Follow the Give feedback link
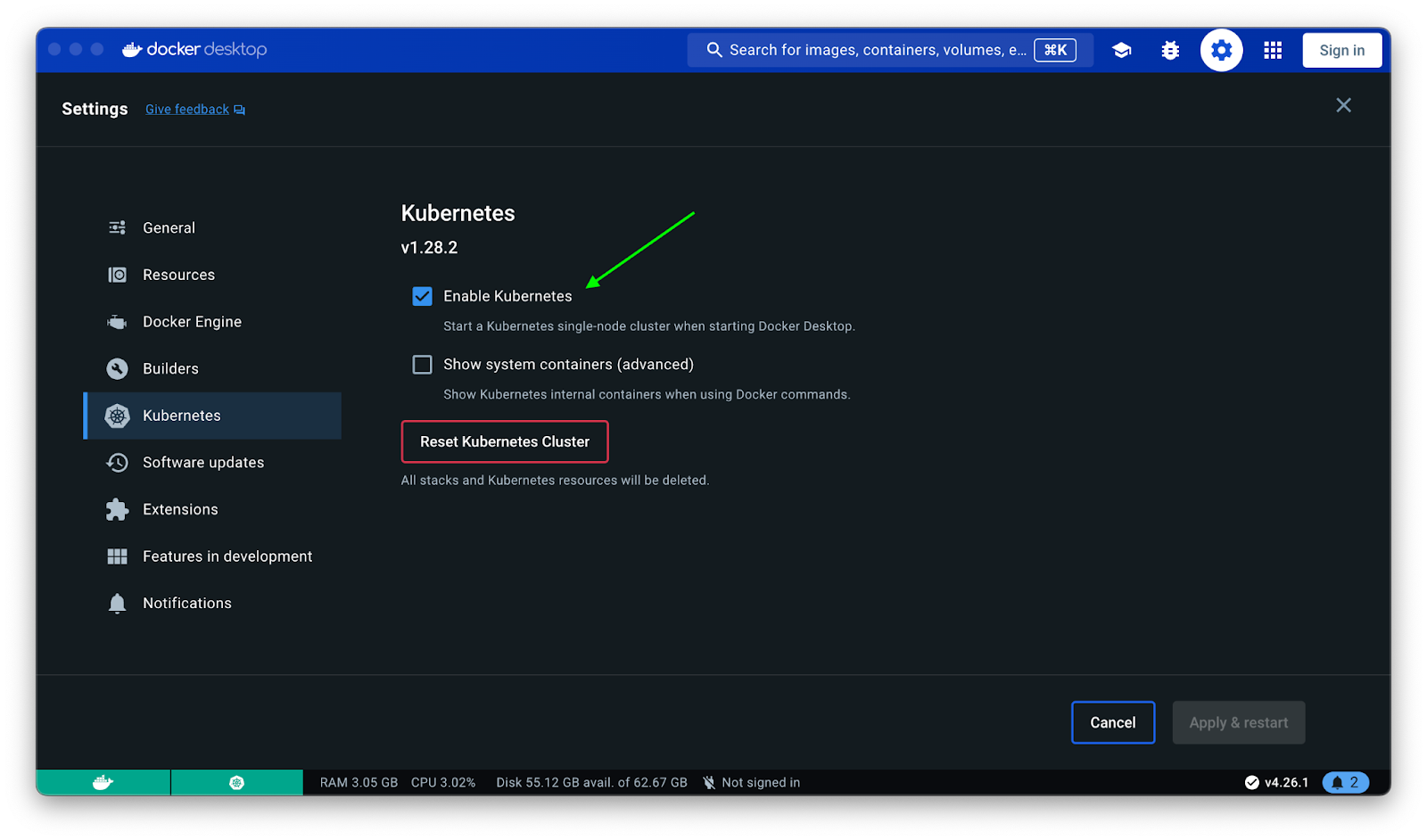The width and height of the screenshot is (1427, 840). click(x=187, y=110)
